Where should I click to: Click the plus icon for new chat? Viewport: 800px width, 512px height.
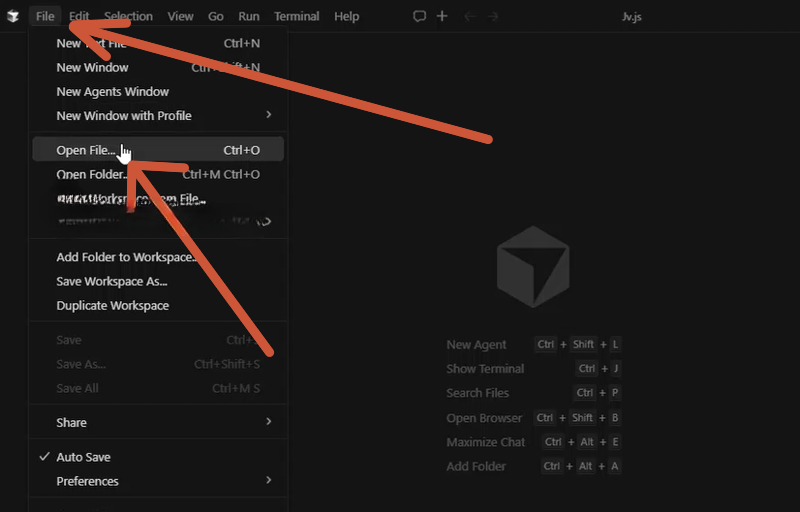442,16
